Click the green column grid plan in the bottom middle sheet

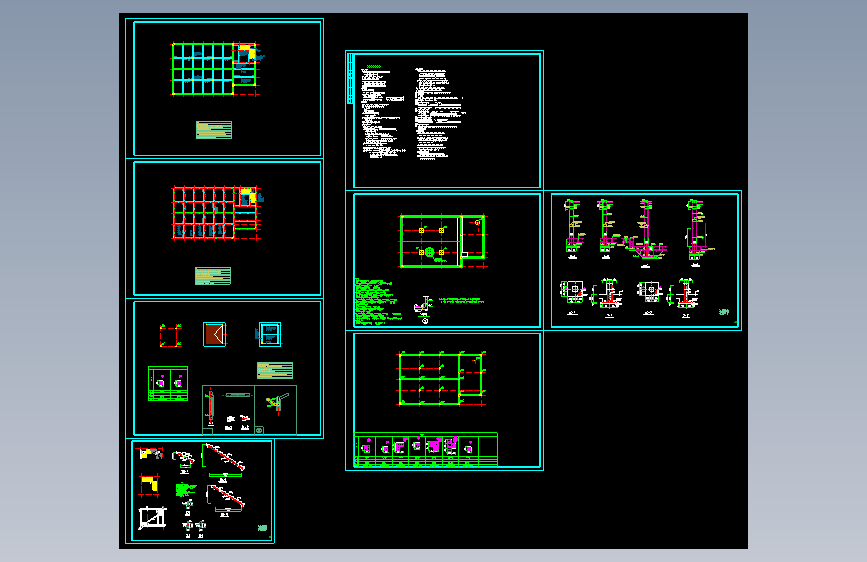pyautogui.click(x=442, y=379)
